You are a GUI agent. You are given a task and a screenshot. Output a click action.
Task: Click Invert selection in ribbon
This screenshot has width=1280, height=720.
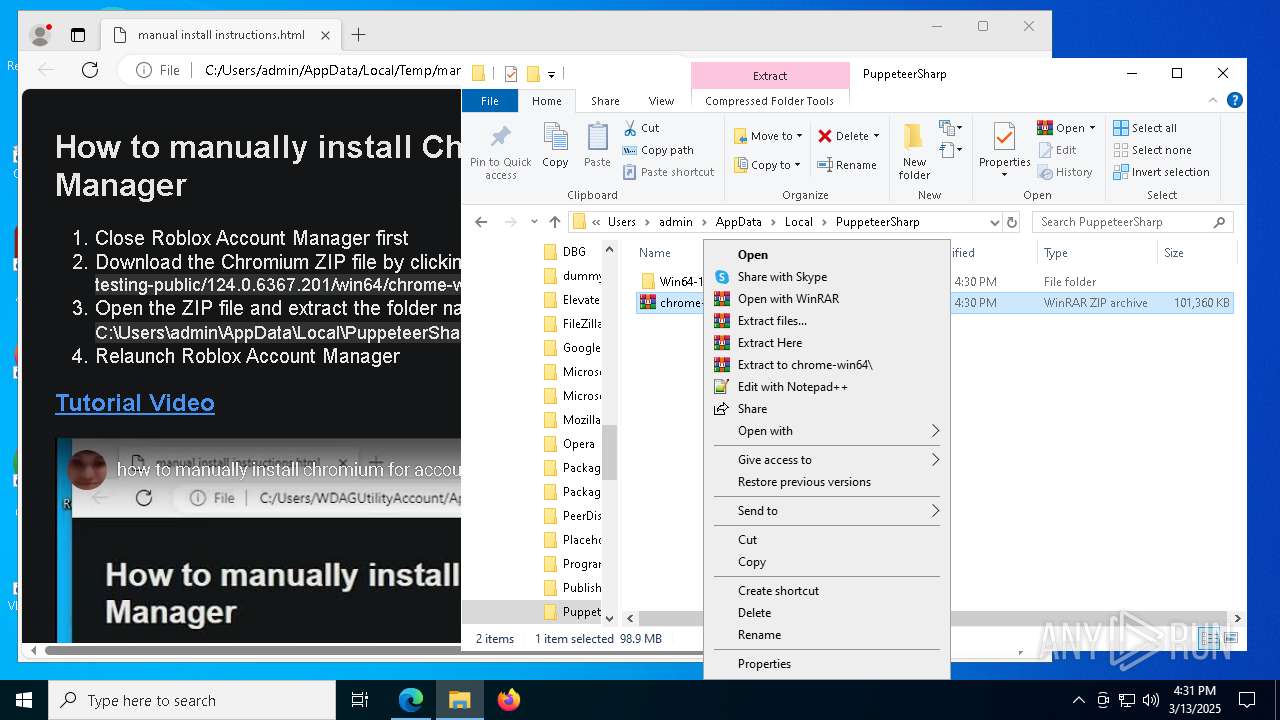(1161, 172)
